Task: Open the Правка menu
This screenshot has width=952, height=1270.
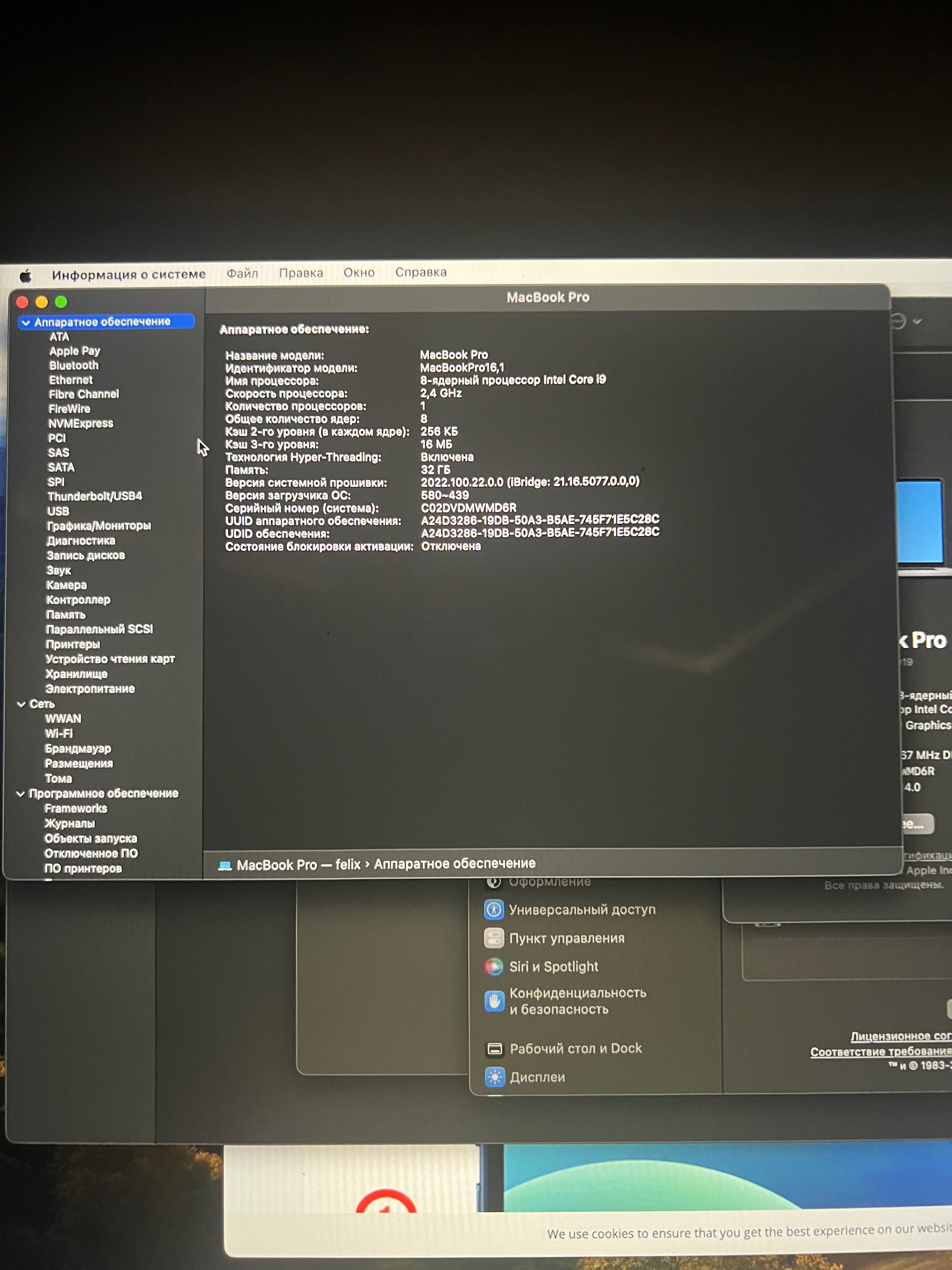Action: tap(301, 273)
